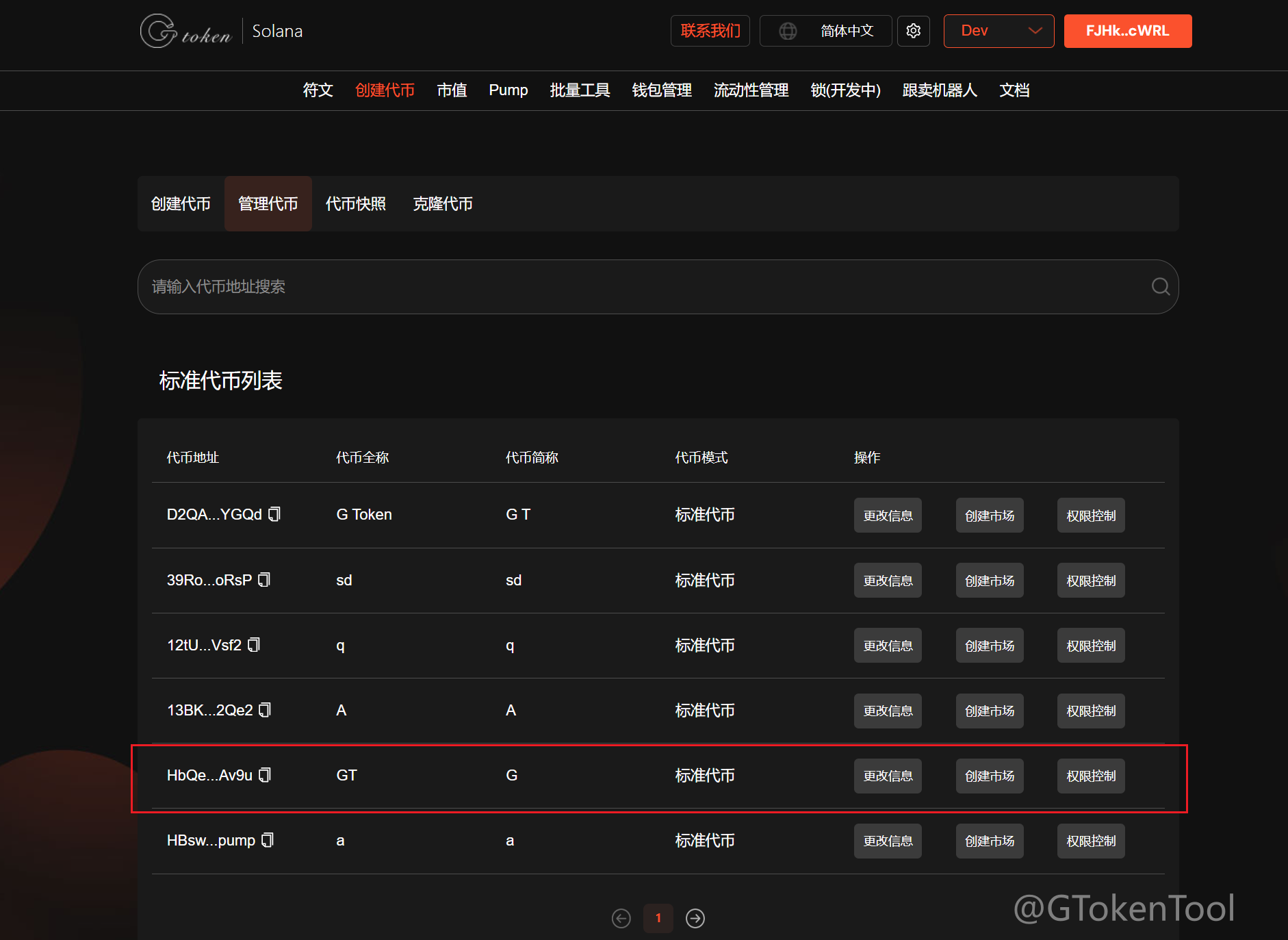
Task: Copy the 39Ro...oRsP token address
Action: 264,580
